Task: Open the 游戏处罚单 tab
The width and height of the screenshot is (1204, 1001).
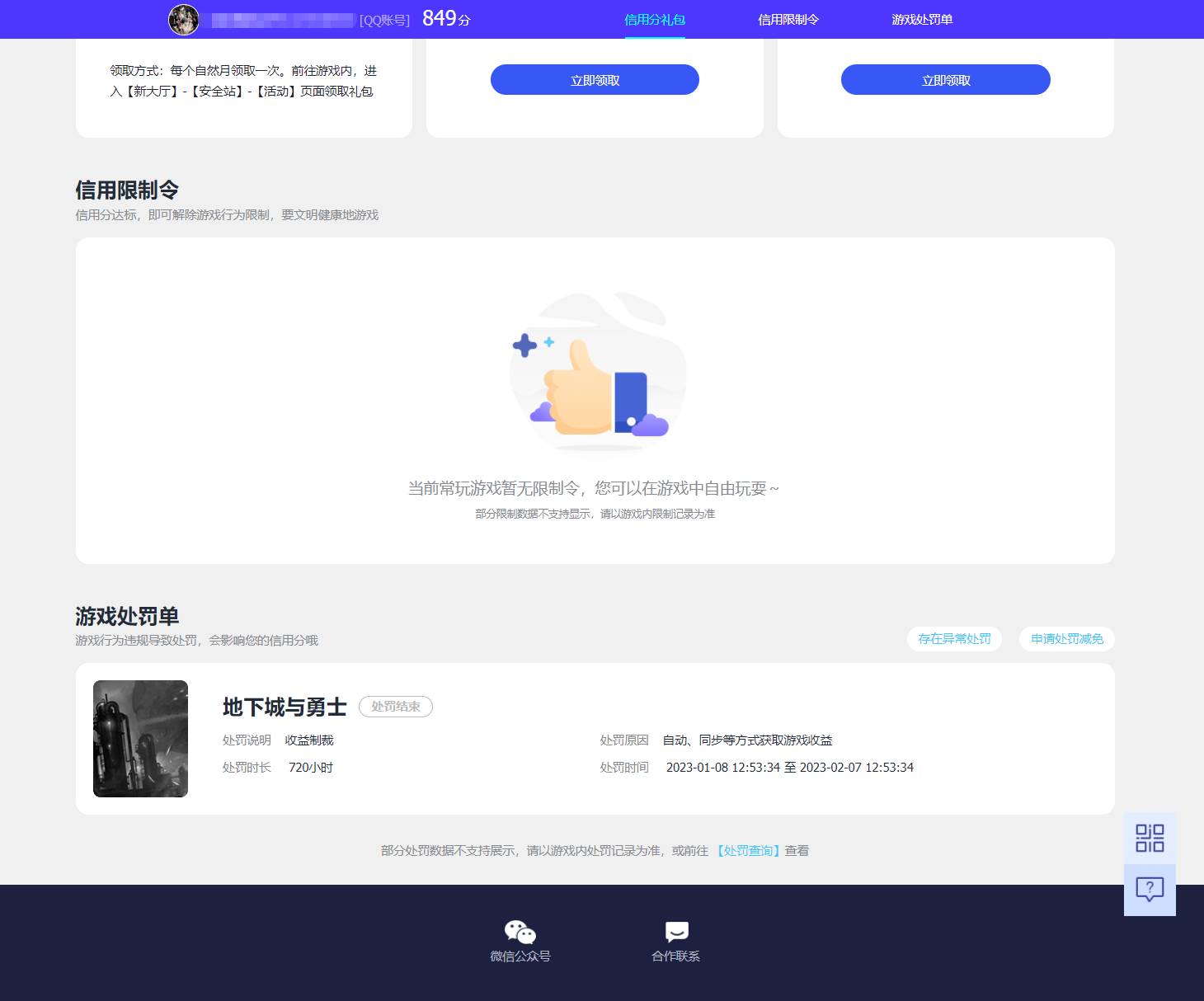Action: [922, 19]
